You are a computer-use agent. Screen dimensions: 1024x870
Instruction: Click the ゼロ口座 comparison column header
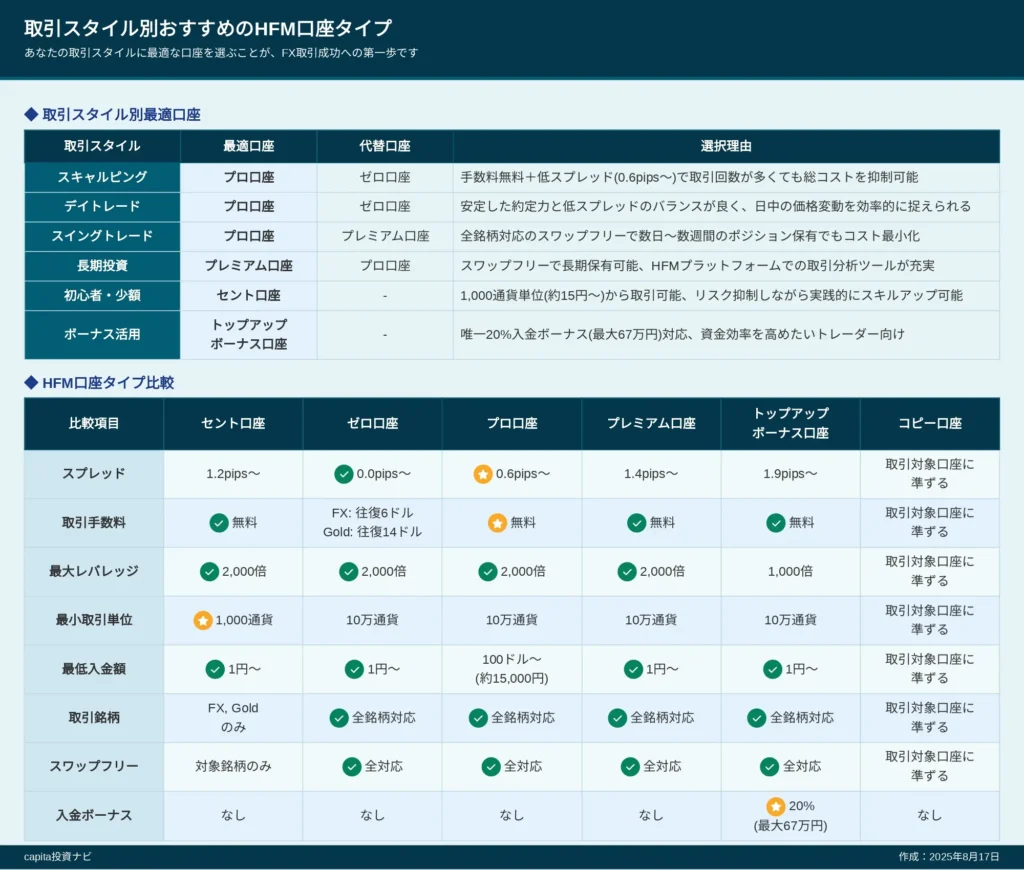coord(372,423)
